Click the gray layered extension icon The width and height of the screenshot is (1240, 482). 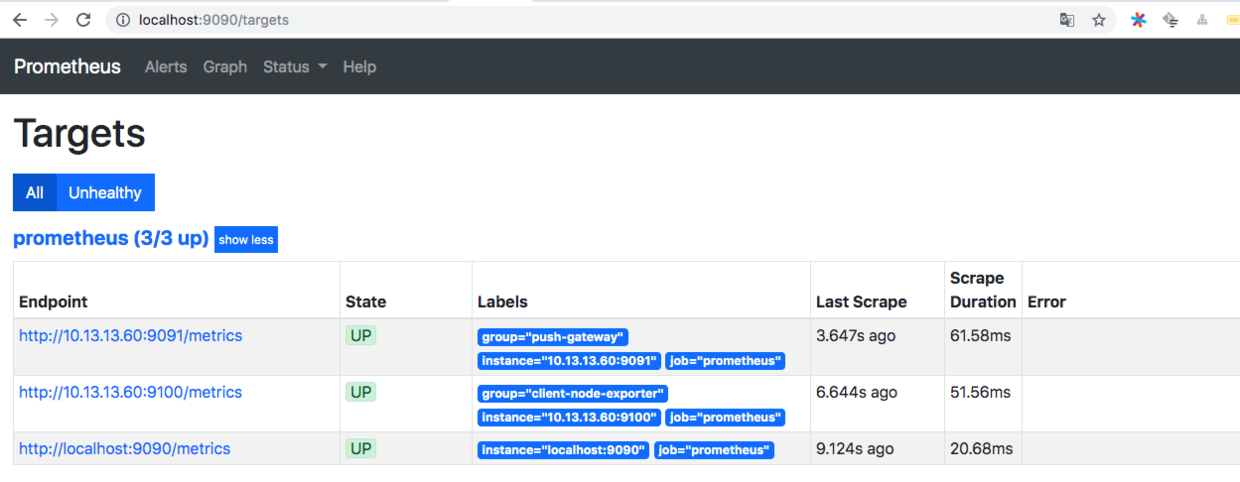pos(1170,19)
